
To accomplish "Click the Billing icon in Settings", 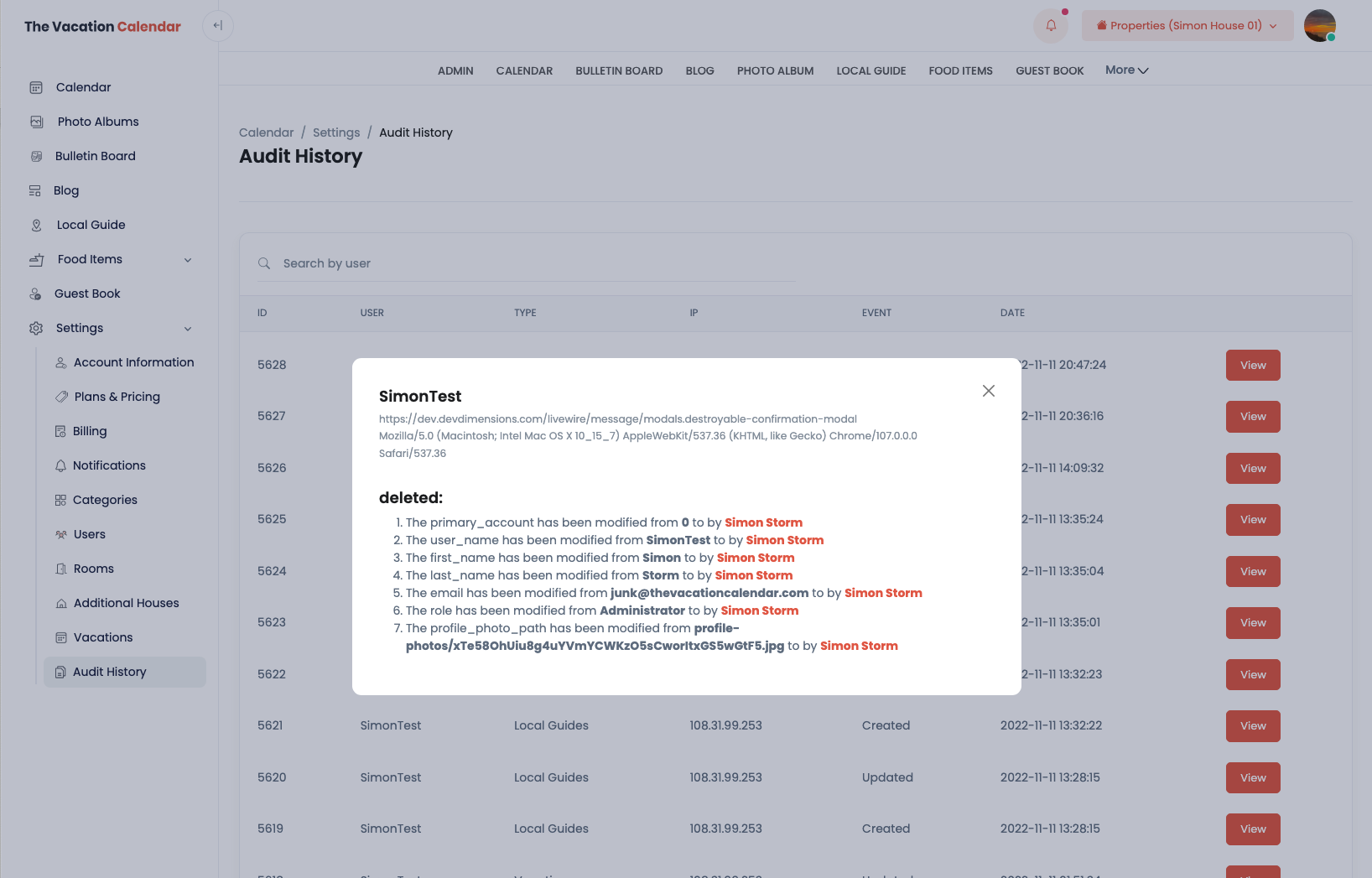I will 60,431.
